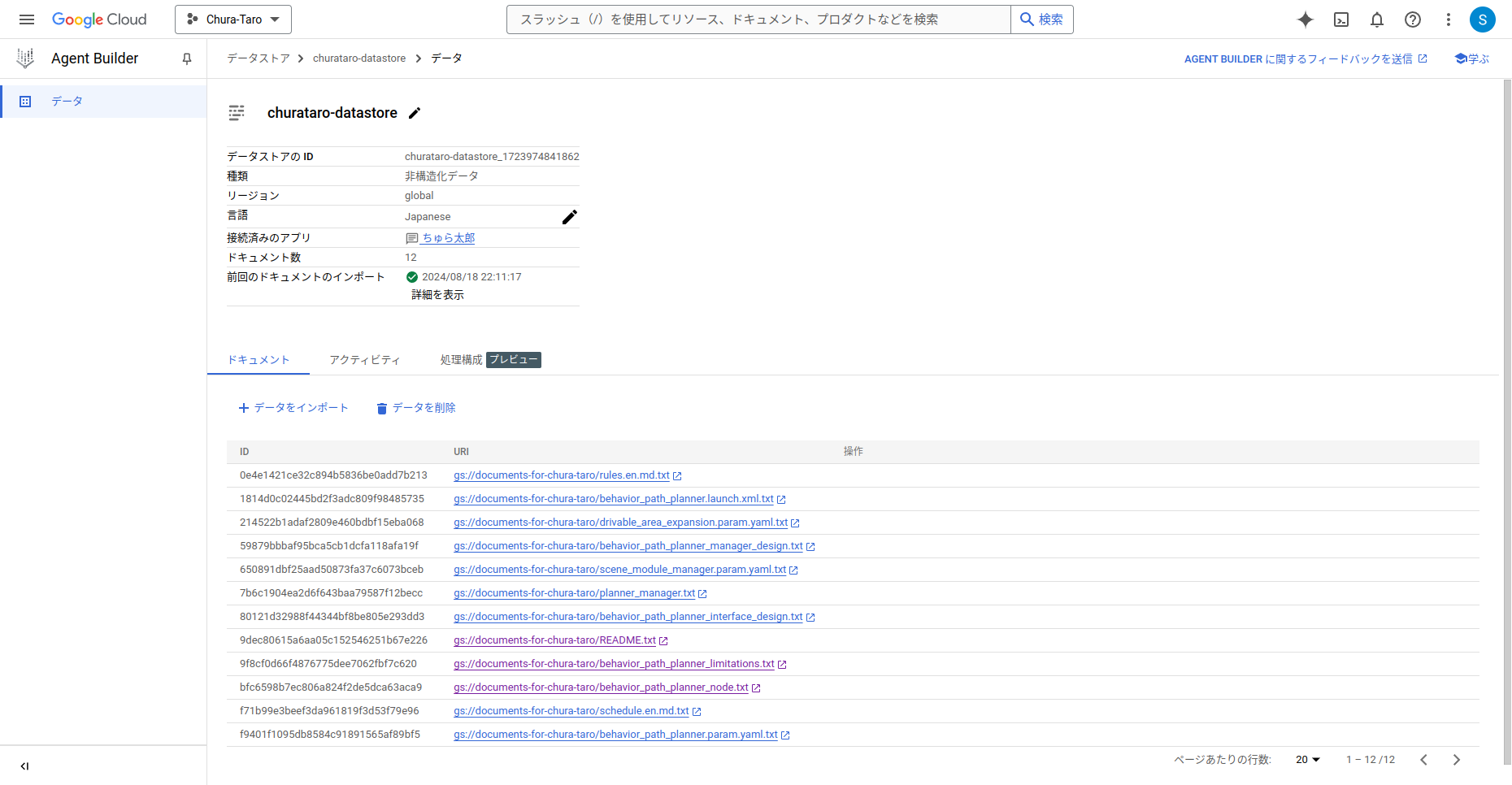Open the rules.en.md.txt URI link
The width and height of the screenshot is (1512, 785).
point(562,475)
